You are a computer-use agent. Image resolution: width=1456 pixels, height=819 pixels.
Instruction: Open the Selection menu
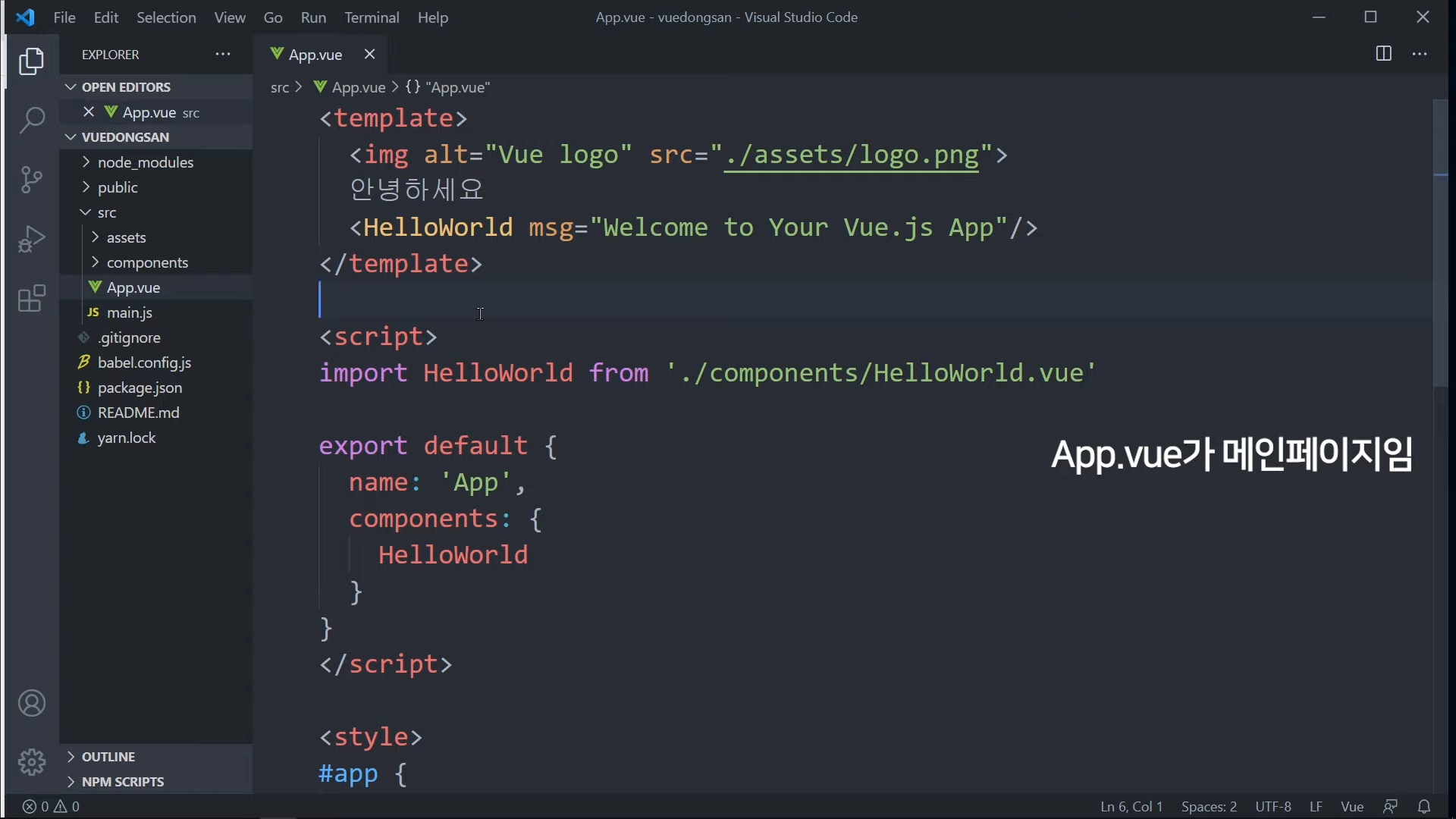pyautogui.click(x=166, y=17)
